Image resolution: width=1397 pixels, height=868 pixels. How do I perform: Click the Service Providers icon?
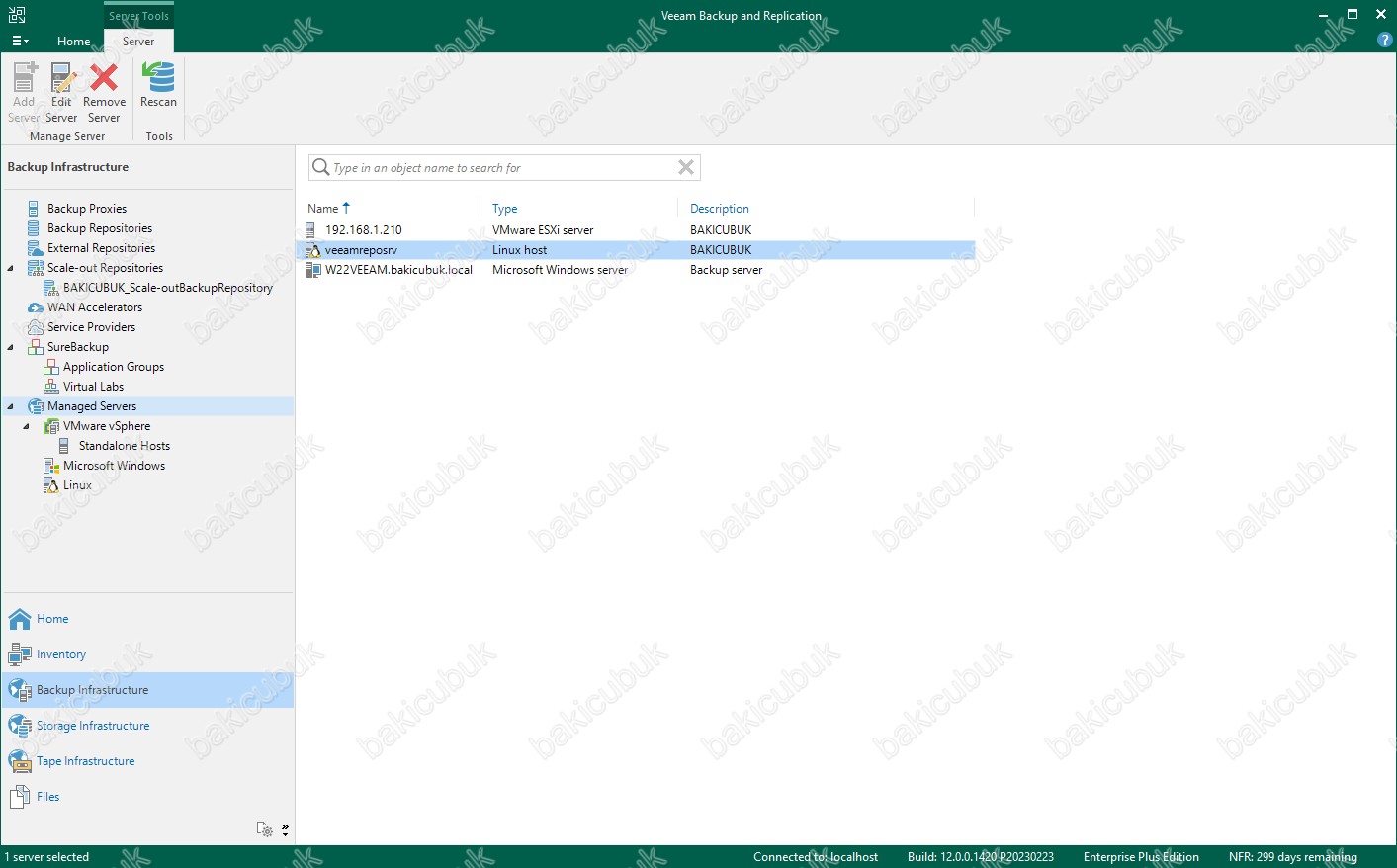[36, 327]
